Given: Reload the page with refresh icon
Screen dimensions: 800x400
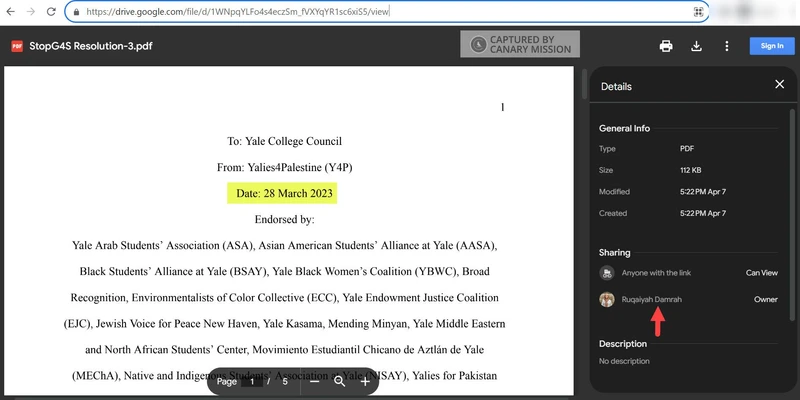Looking at the screenshot, I should [51, 12].
